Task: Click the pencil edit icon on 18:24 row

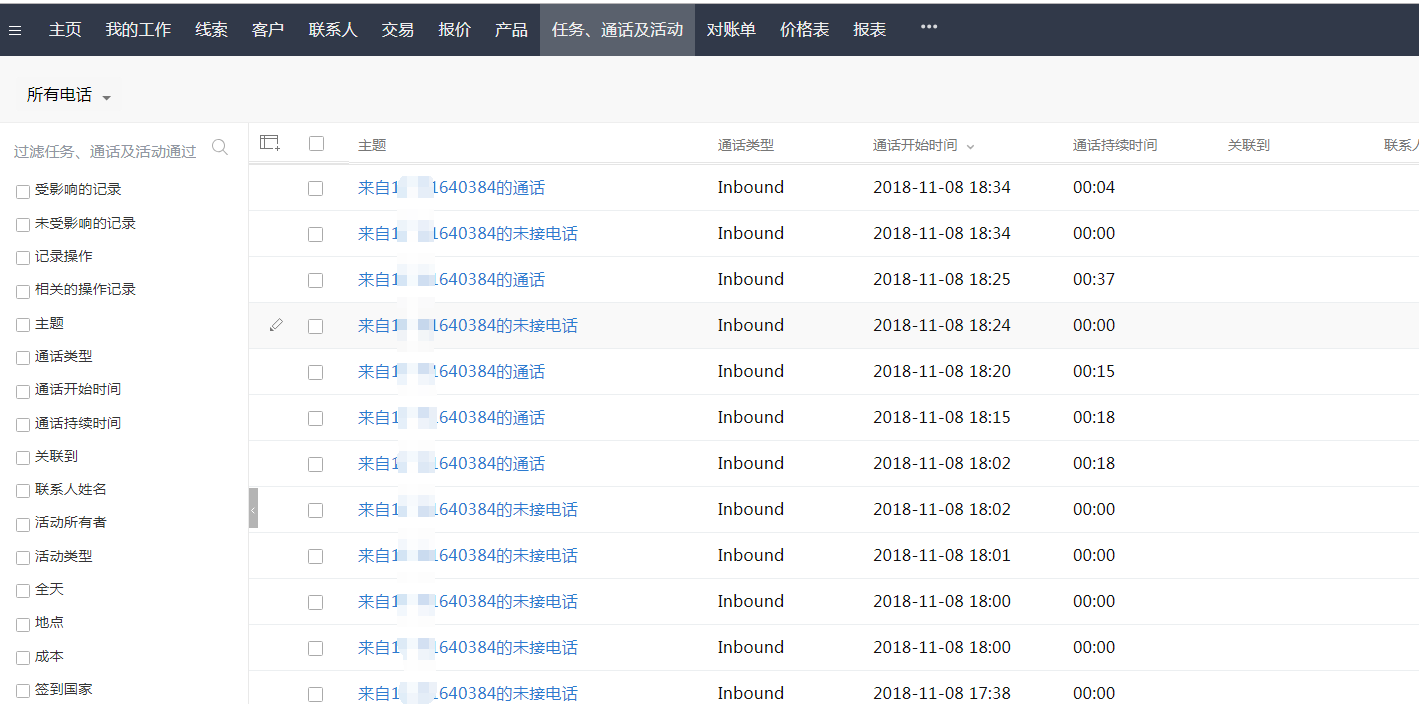Action: (276, 325)
